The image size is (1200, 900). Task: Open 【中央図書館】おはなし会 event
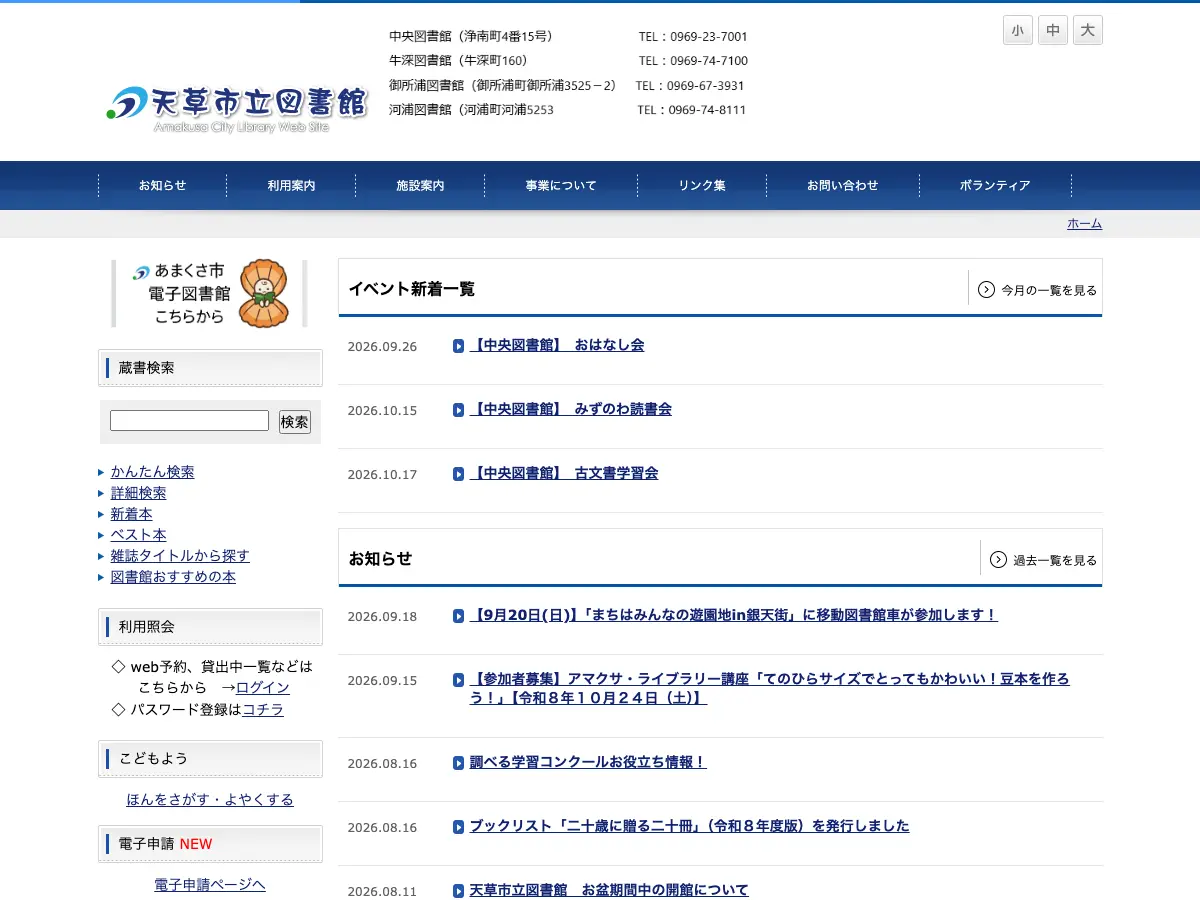pyautogui.click(x=557, y=345)
